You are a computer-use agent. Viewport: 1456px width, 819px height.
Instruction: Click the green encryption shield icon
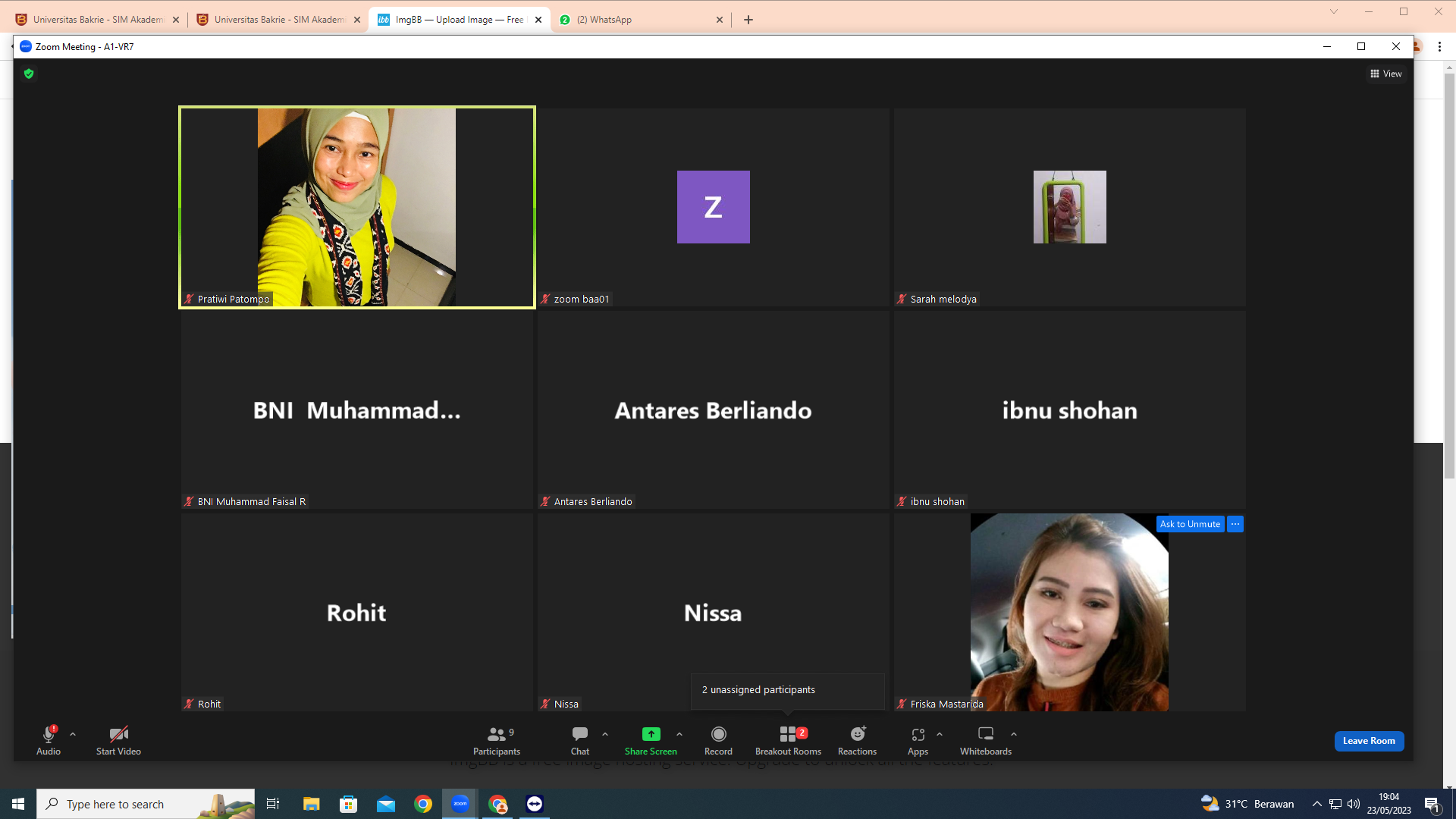pos(29,74)
